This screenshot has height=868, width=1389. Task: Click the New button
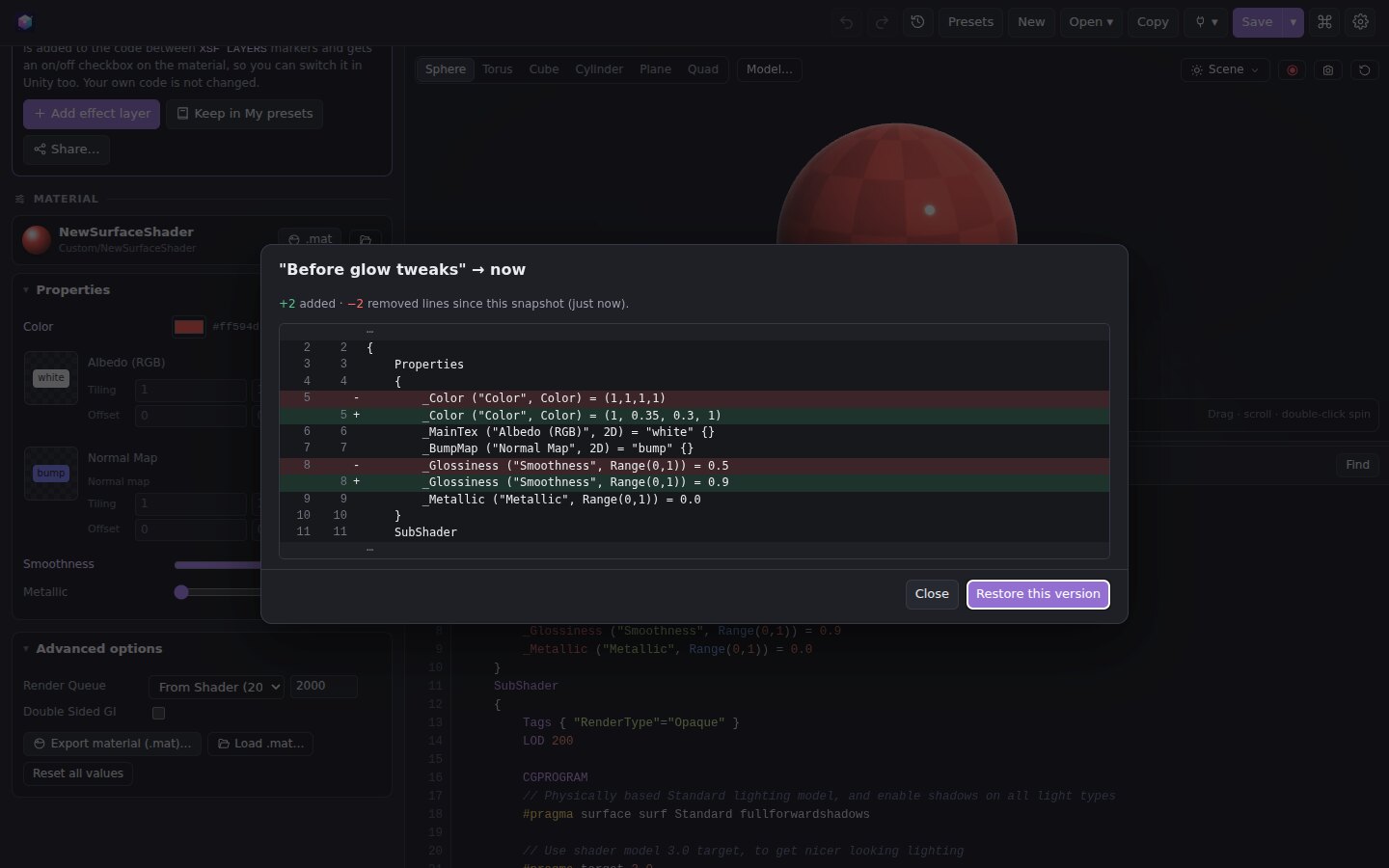tap(1031, 22)
